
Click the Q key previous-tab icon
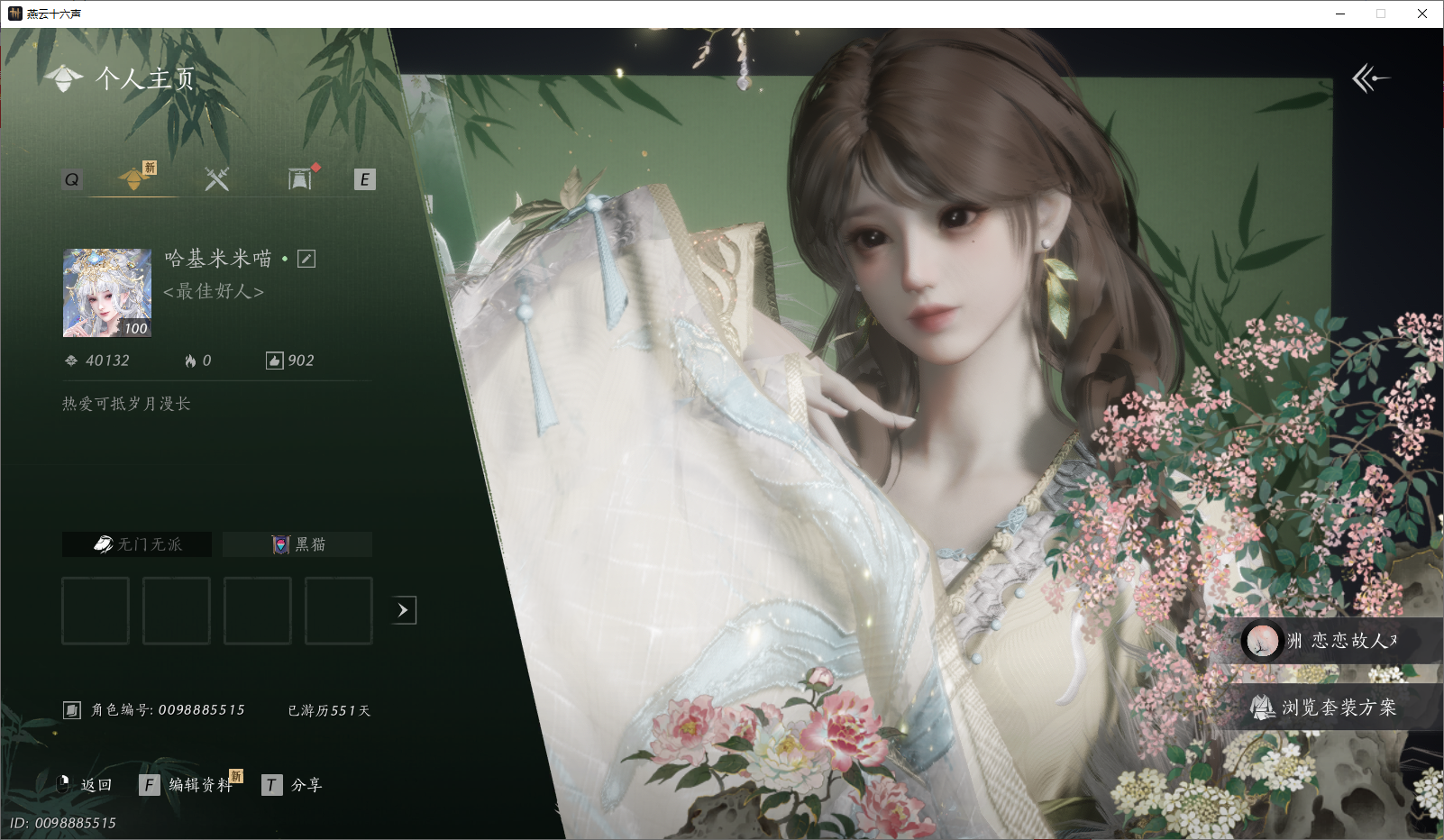72,179
